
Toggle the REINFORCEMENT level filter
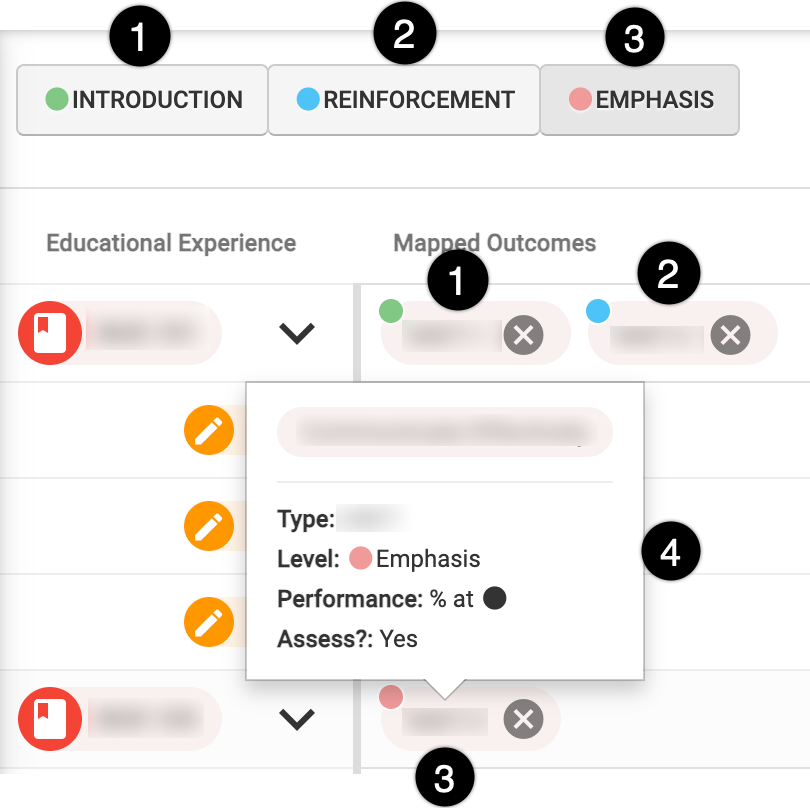404,100
